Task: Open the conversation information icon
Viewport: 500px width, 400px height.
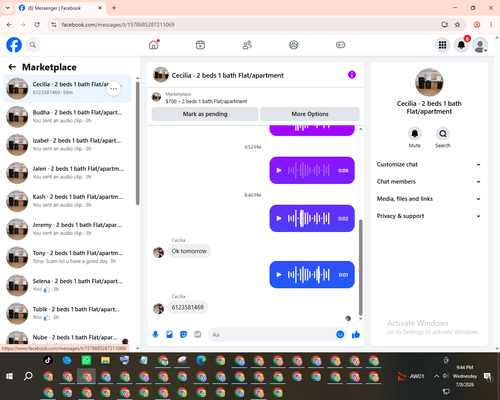Action: point(352,75)
